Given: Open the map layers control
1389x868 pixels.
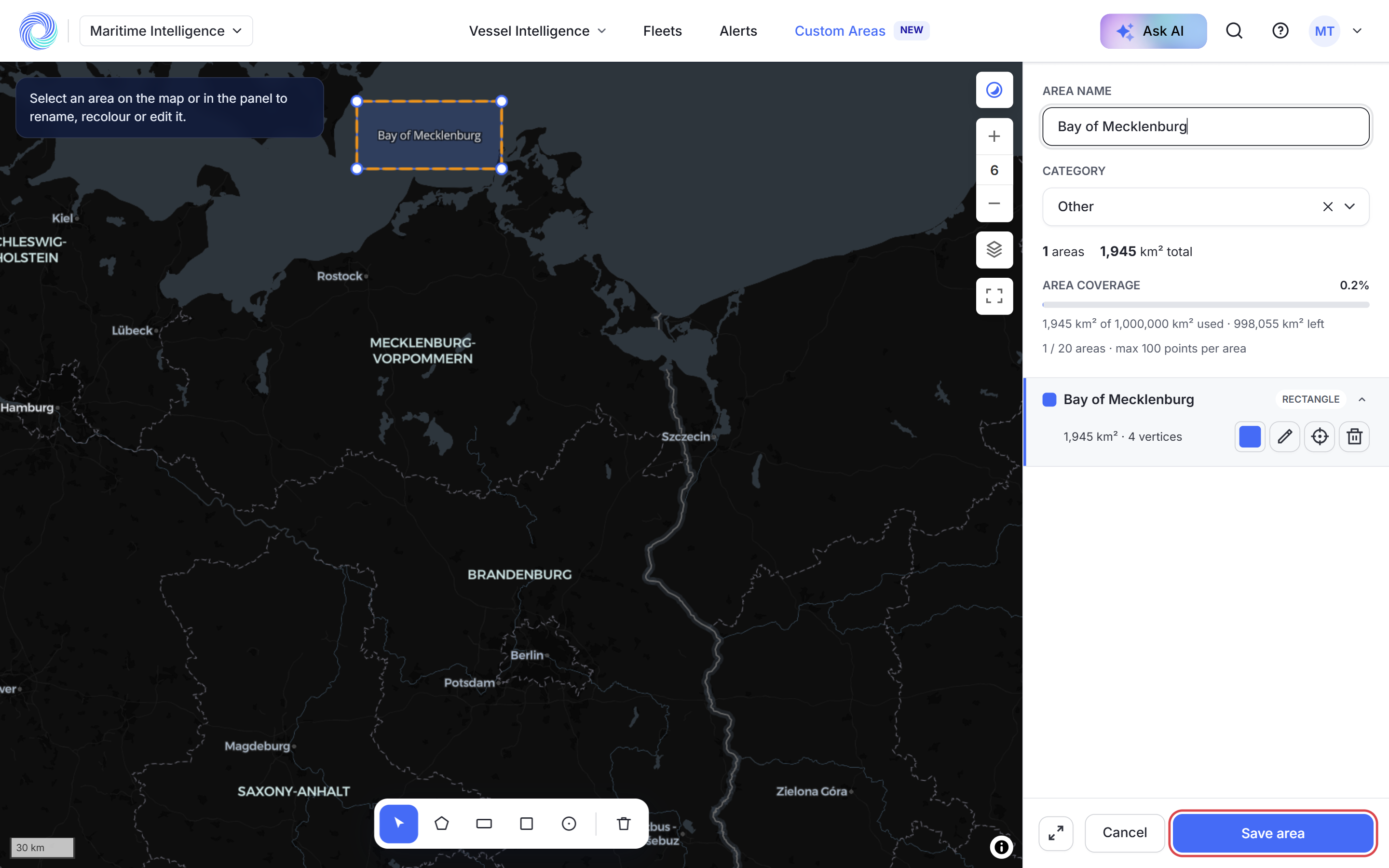Looking at the screenshot, I should point(994,250).
